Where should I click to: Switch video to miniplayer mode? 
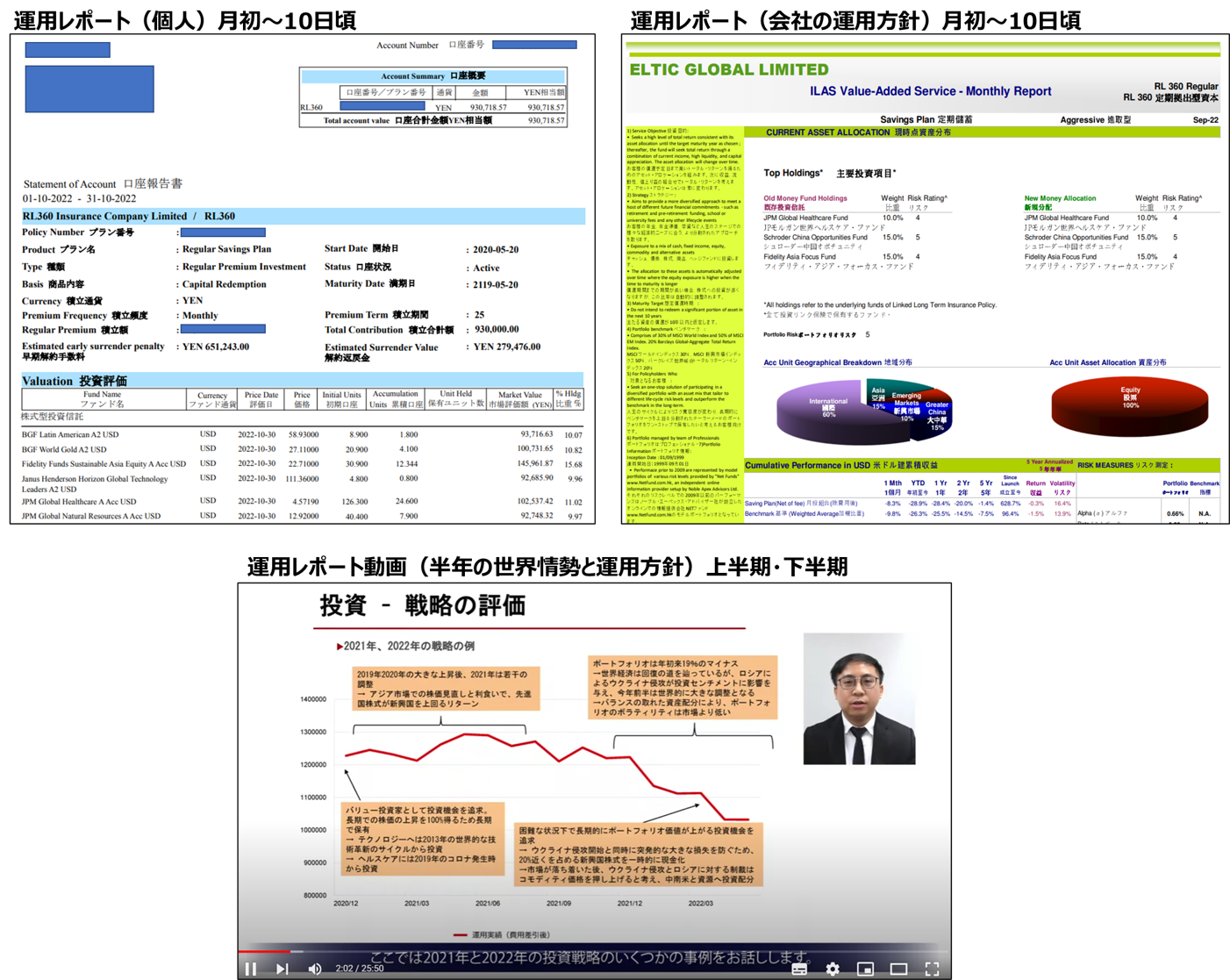pos(865,969)
